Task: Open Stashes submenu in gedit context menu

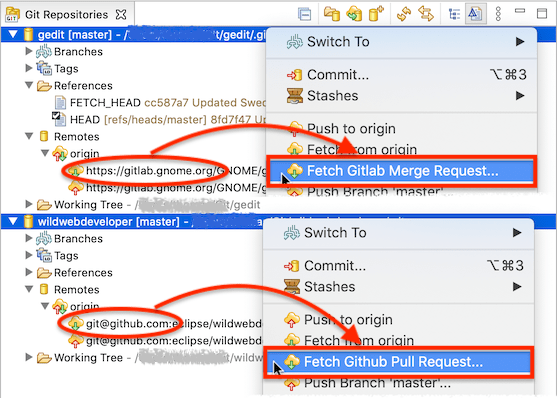Action: [x=401, y=96]
